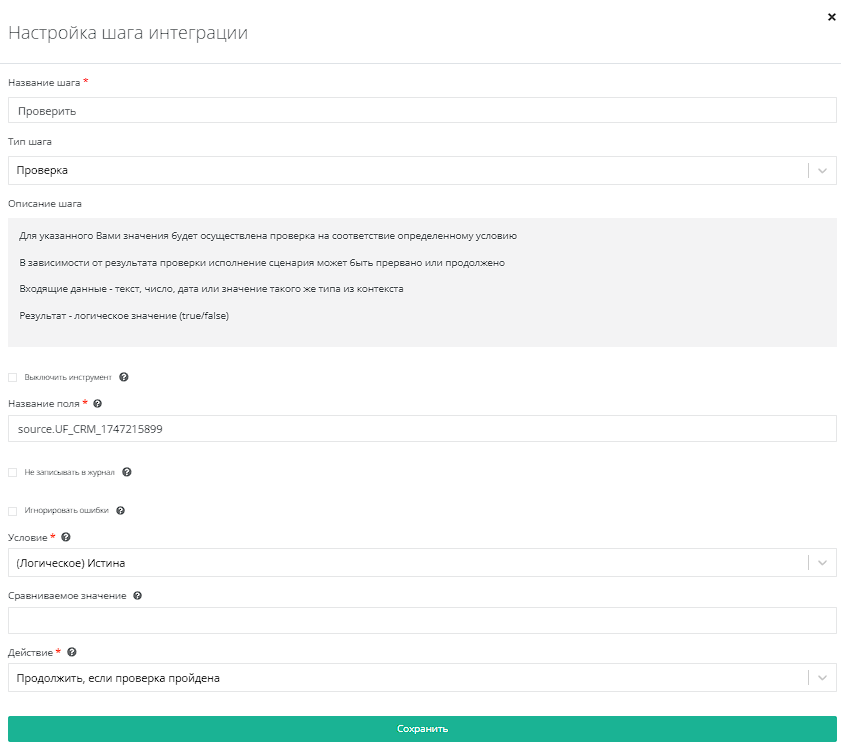
Task: Click the Название шага input field
Action: coord(422,111)
